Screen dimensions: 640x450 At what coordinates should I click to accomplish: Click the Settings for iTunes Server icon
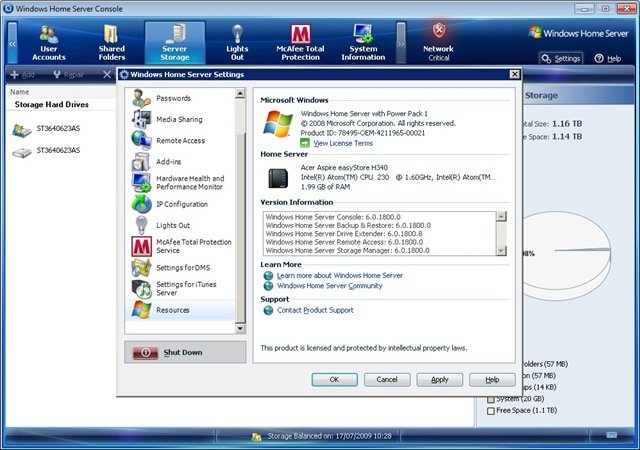tap(141, 289)
